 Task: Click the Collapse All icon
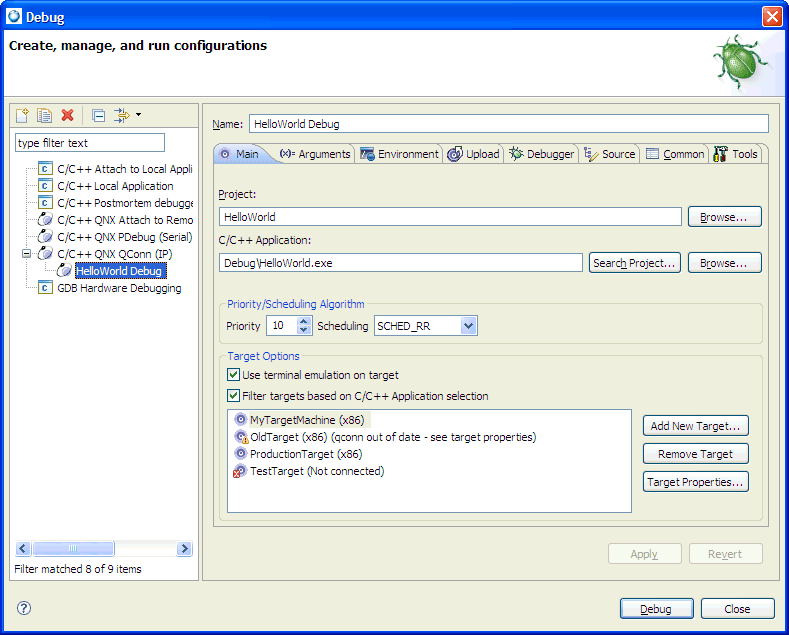coord(99,116)
